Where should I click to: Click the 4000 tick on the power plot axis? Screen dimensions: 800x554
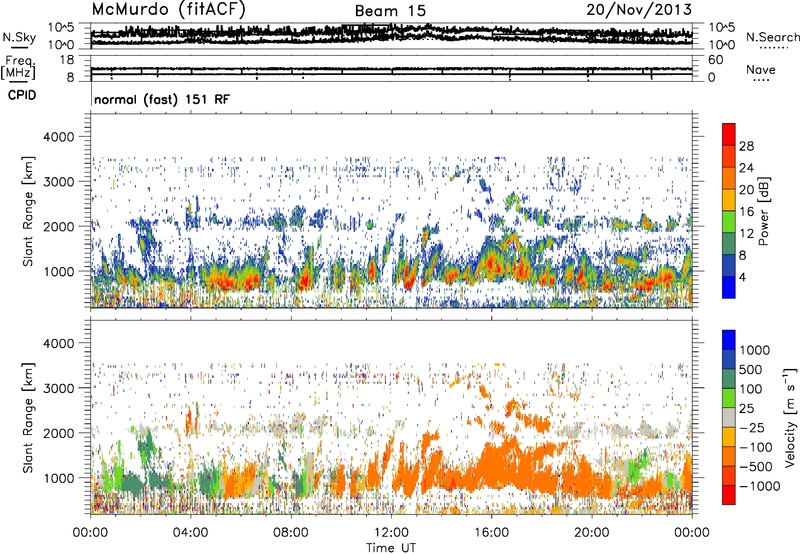click(x=58, y=137)
